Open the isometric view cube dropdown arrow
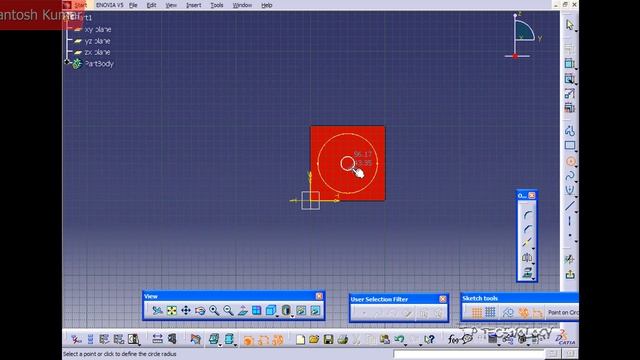The height and width of the screenshot is (360, 640). click(277, 316)
